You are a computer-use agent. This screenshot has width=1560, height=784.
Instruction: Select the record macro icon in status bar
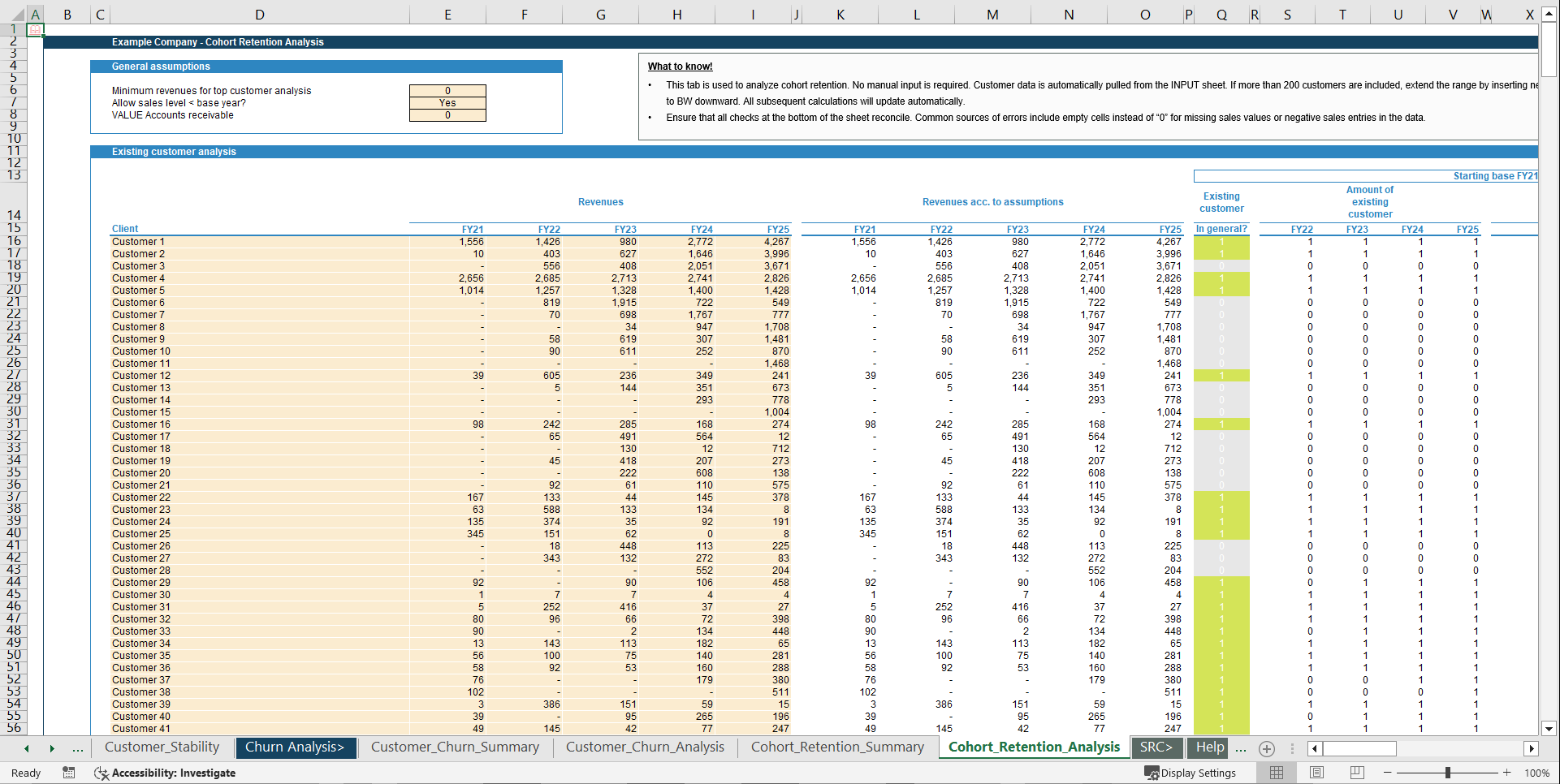(69, 773)
